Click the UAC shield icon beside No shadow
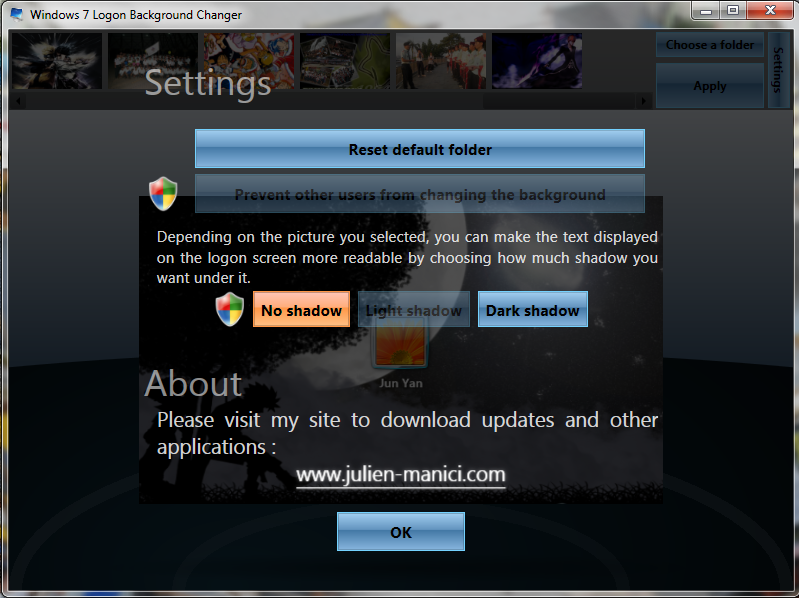Viewport: 799px width, 598px height. pos(230,309)
